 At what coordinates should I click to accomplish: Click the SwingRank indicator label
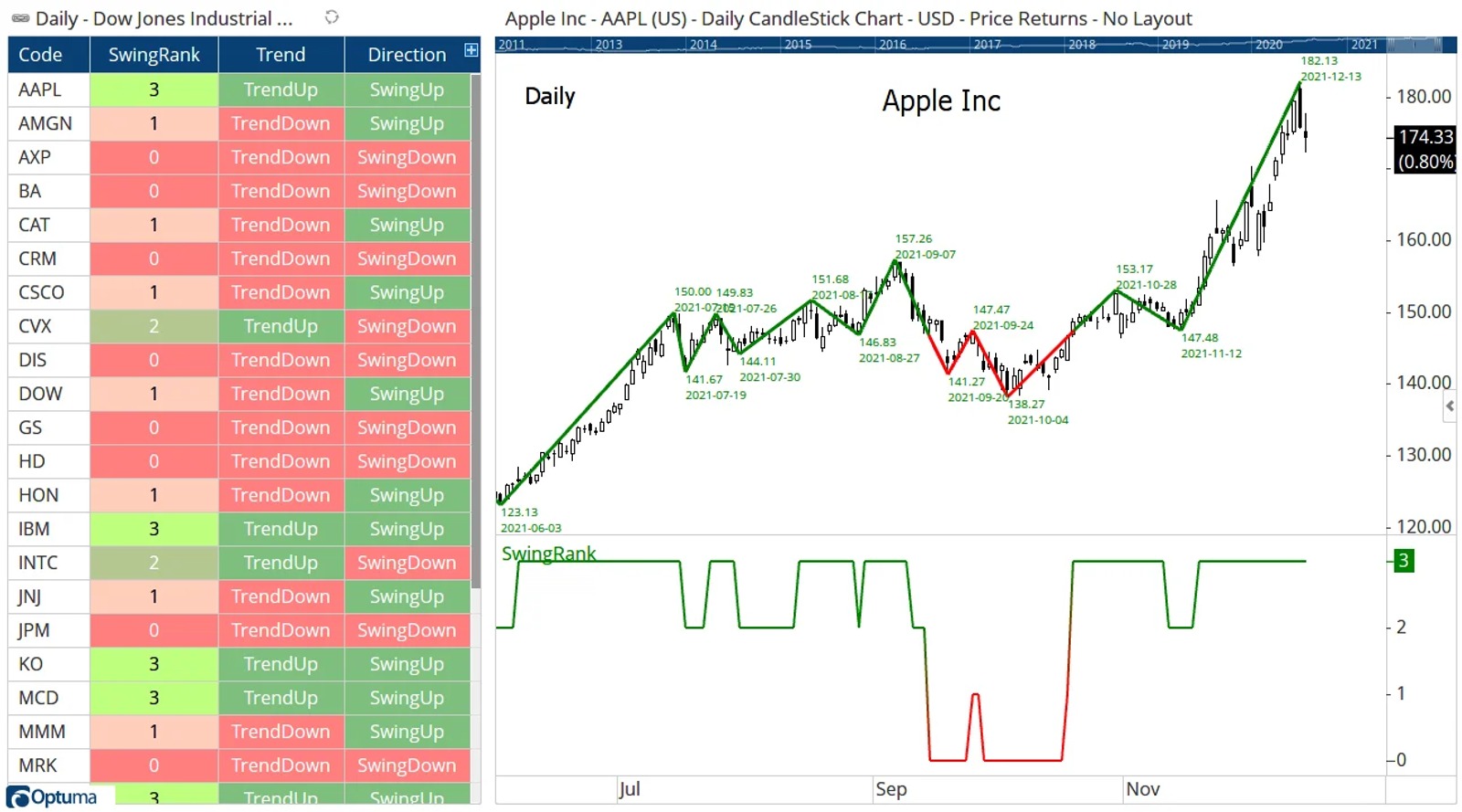click(x=548, y=554)
